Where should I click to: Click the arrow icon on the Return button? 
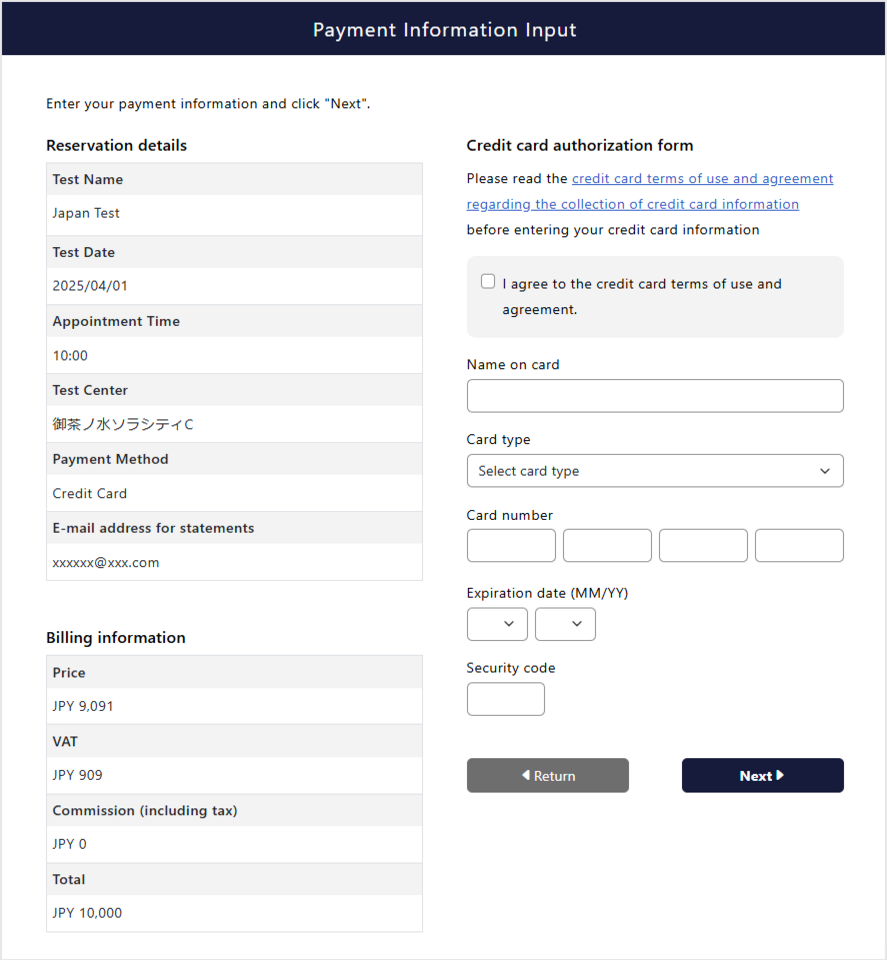point(522,775)
